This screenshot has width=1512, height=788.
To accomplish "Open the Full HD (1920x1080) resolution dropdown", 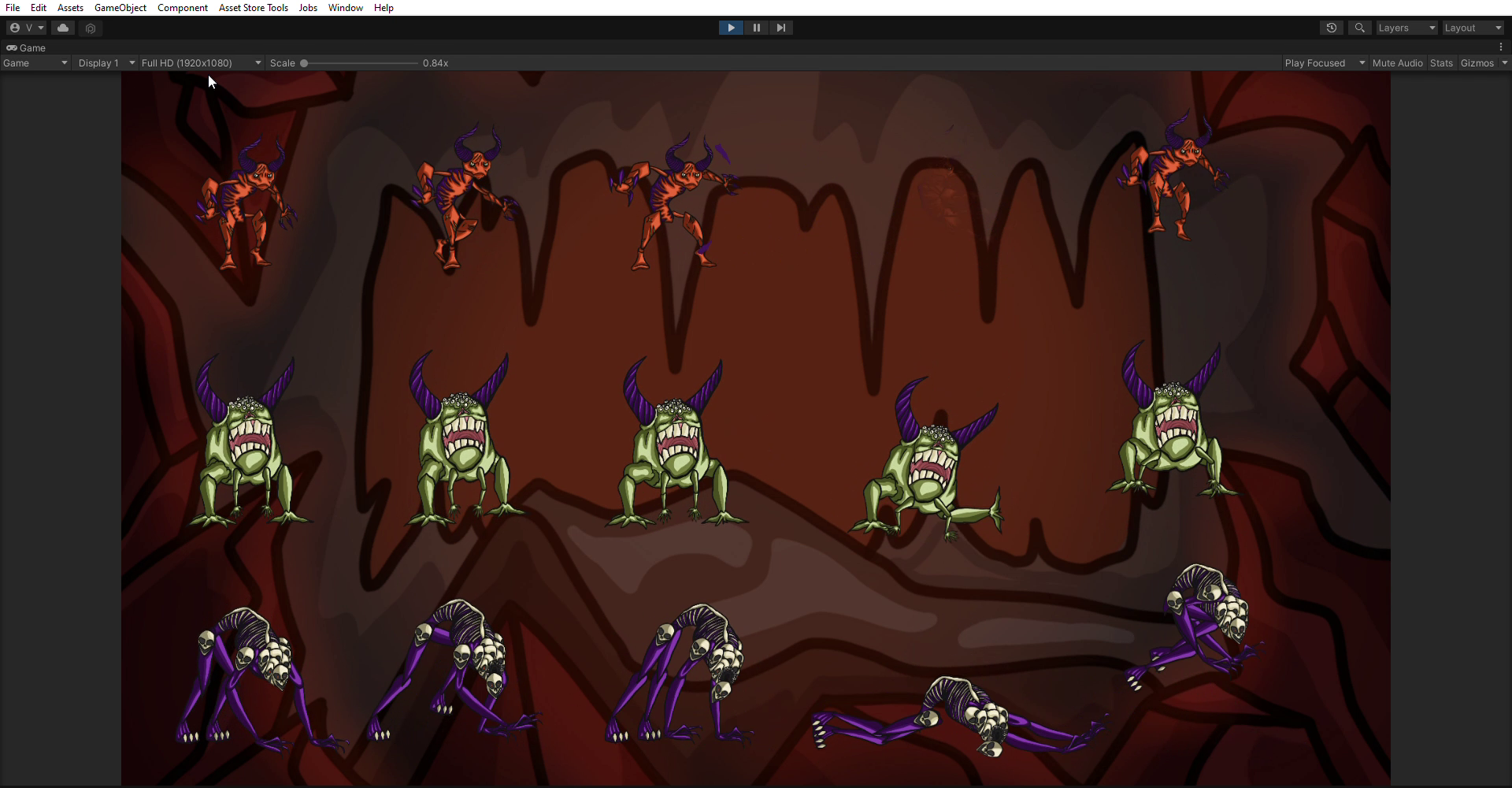I will pos(202,63).
